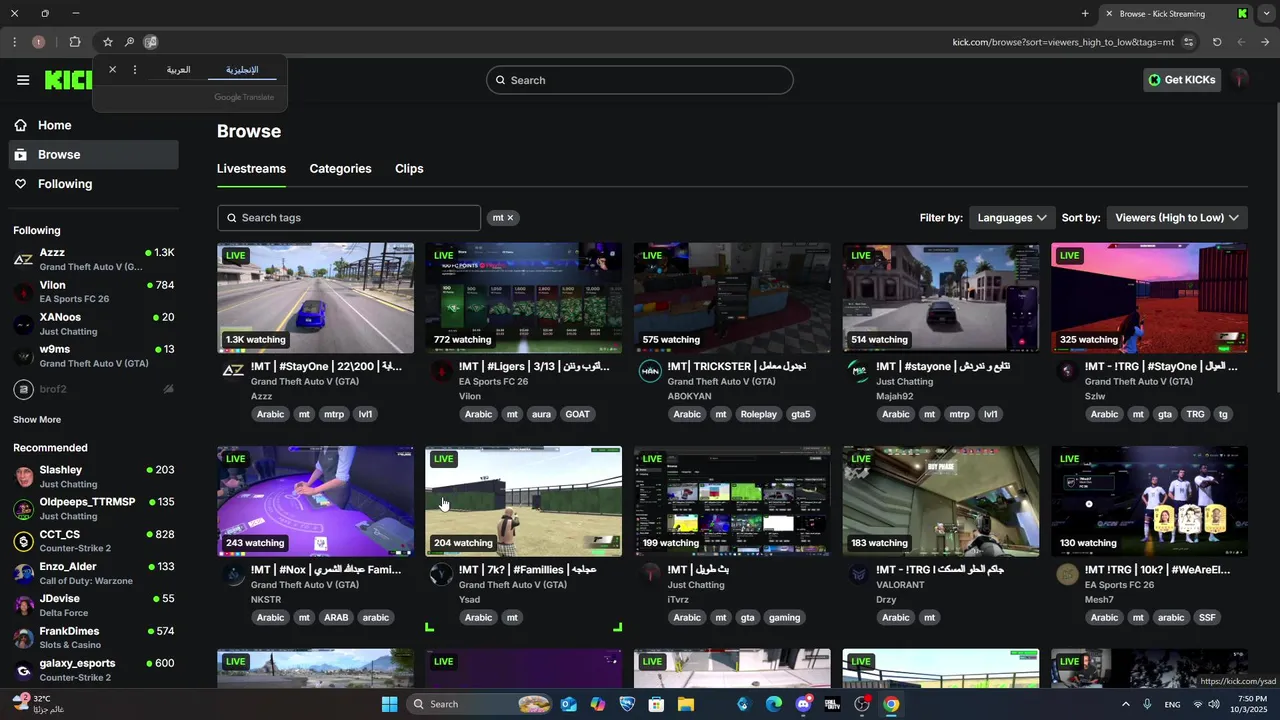Viewport: 1280px width, 720px height.
Task: Open the Chrome profile avatar in toolbar
Action: point(38,42)
